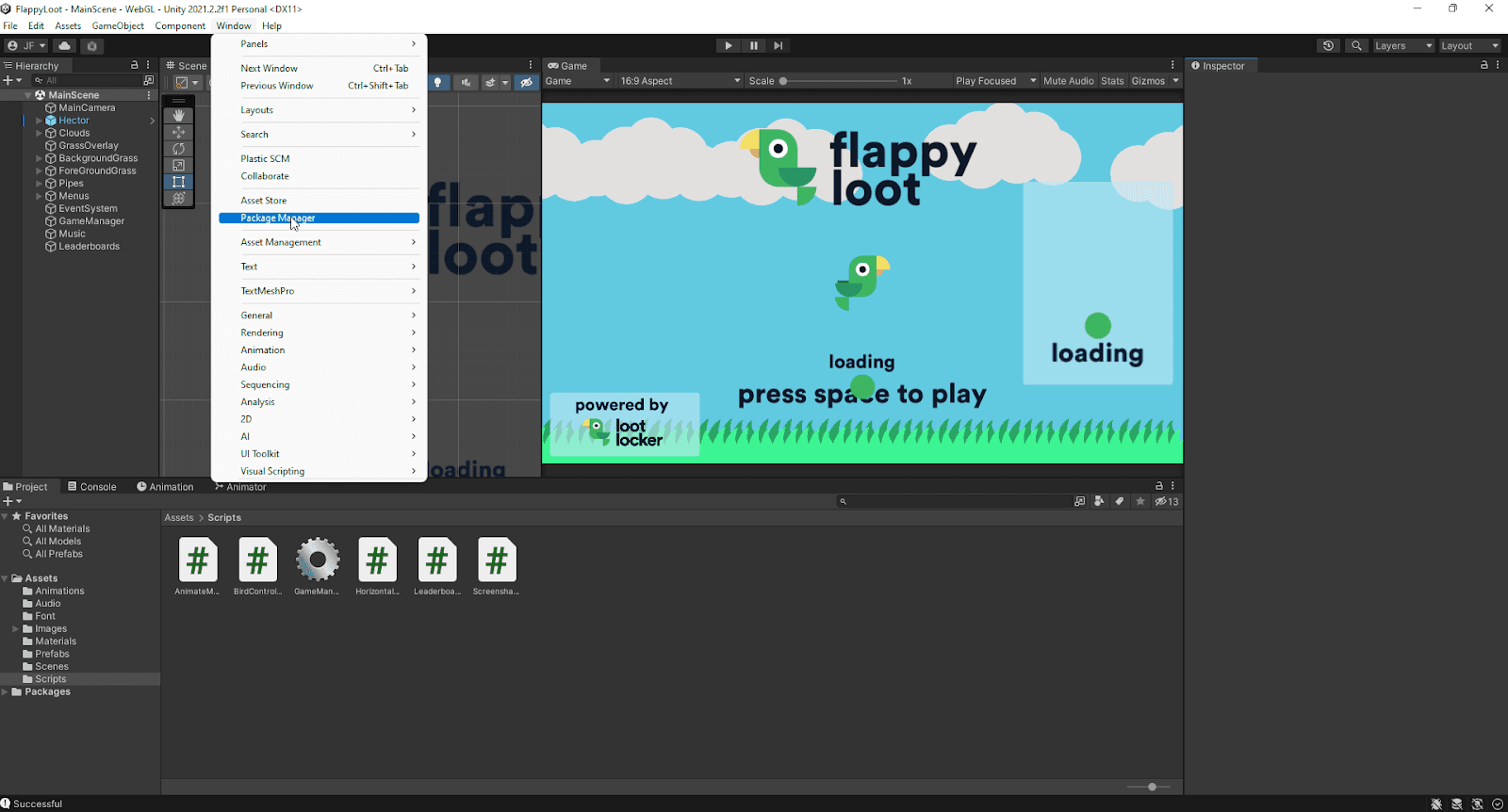Toggle Stats in Game view
Viewport: 1508px width, 812px height.
[1112, 81]
